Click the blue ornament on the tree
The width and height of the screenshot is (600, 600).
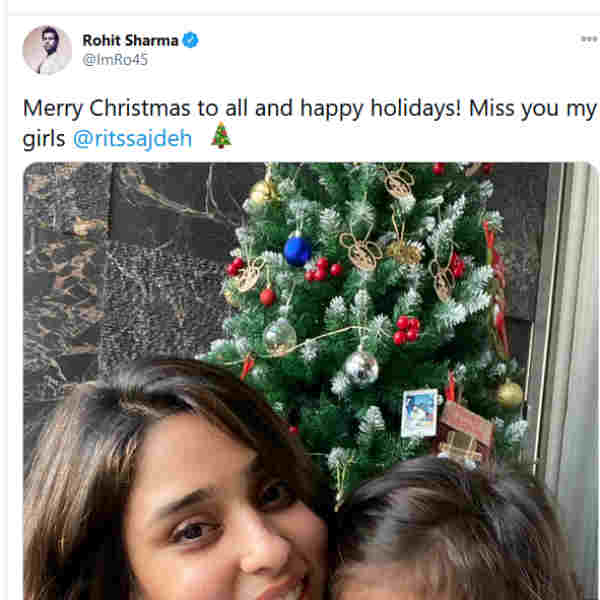click(x=298, y=251)
